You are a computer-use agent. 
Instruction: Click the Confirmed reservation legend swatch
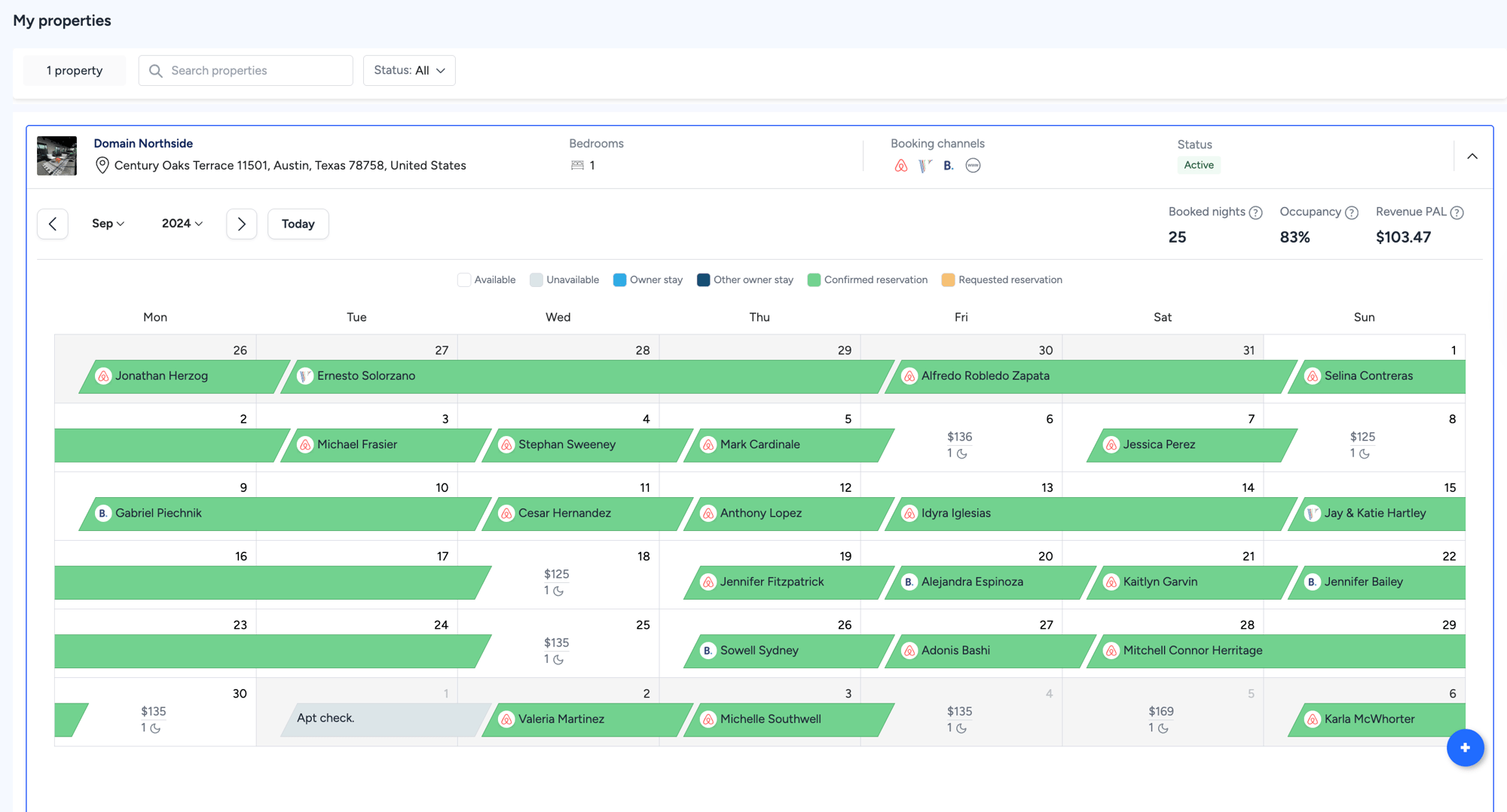pyautogui.click(x=814, y=280)
